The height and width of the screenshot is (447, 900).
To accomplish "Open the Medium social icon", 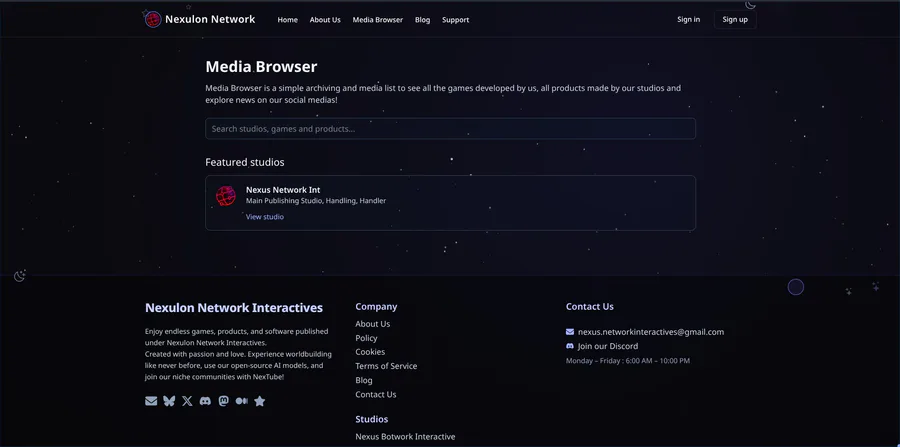I will 242,401.
